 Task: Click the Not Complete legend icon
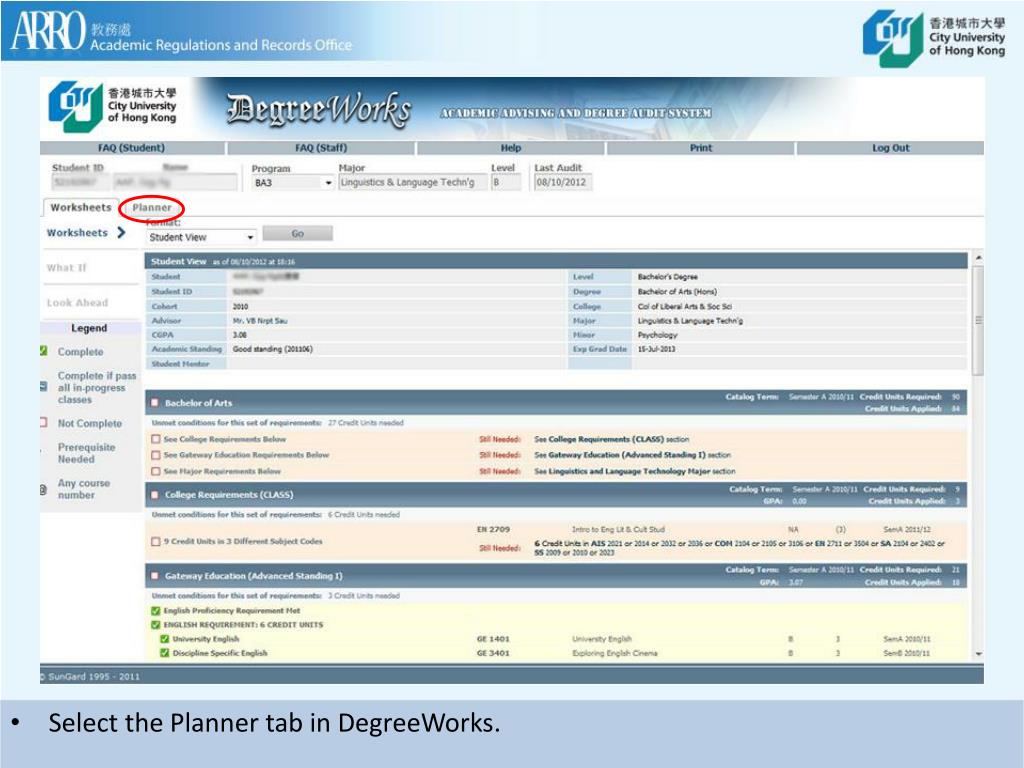point(44,423)
